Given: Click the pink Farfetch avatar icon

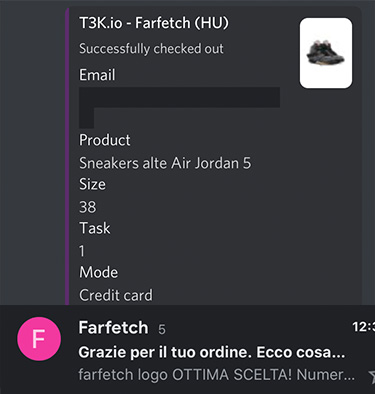Looking at the screenshot, I should 39,339.
